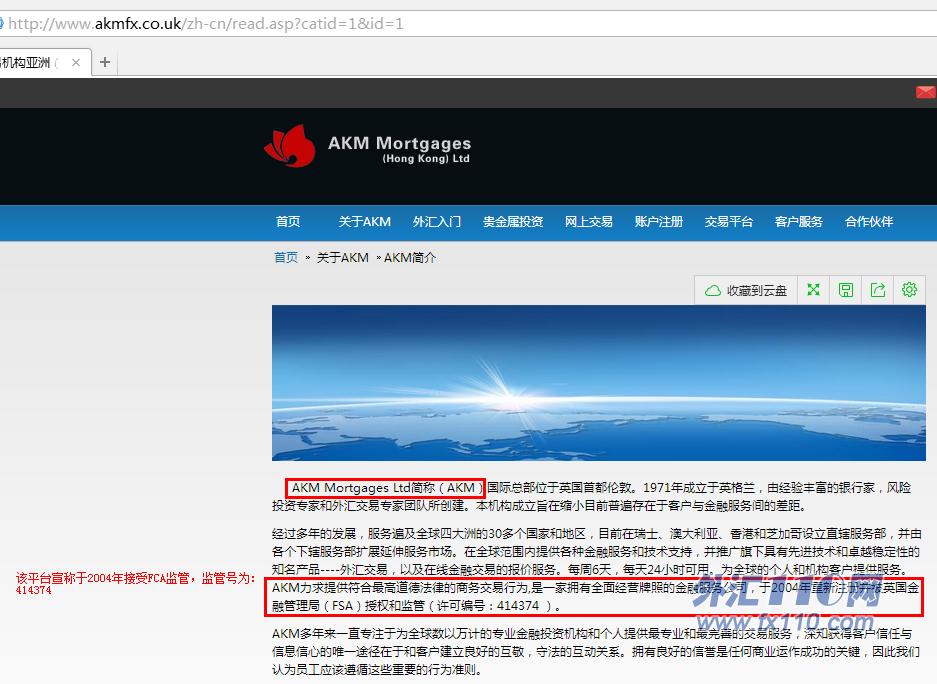This screenshot has width=937, height=684.
Task: Click the browser address bar URL
Action: coord(206,24)
